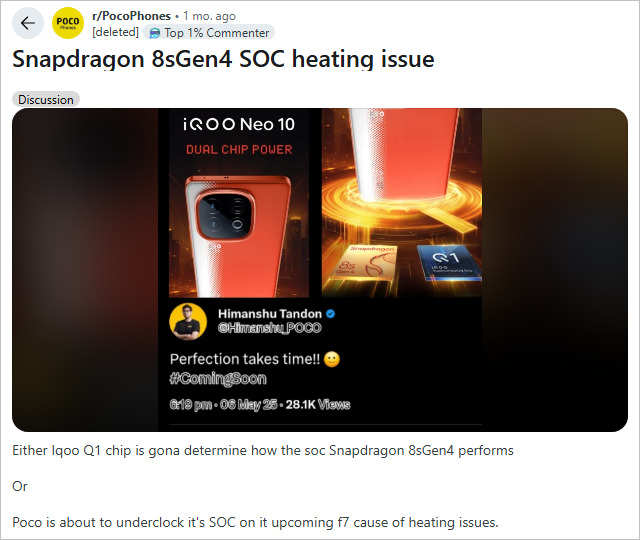Click the post timestamp 1 mo. ago
Viewport: 640px width, 540px height.
[209, 16]
